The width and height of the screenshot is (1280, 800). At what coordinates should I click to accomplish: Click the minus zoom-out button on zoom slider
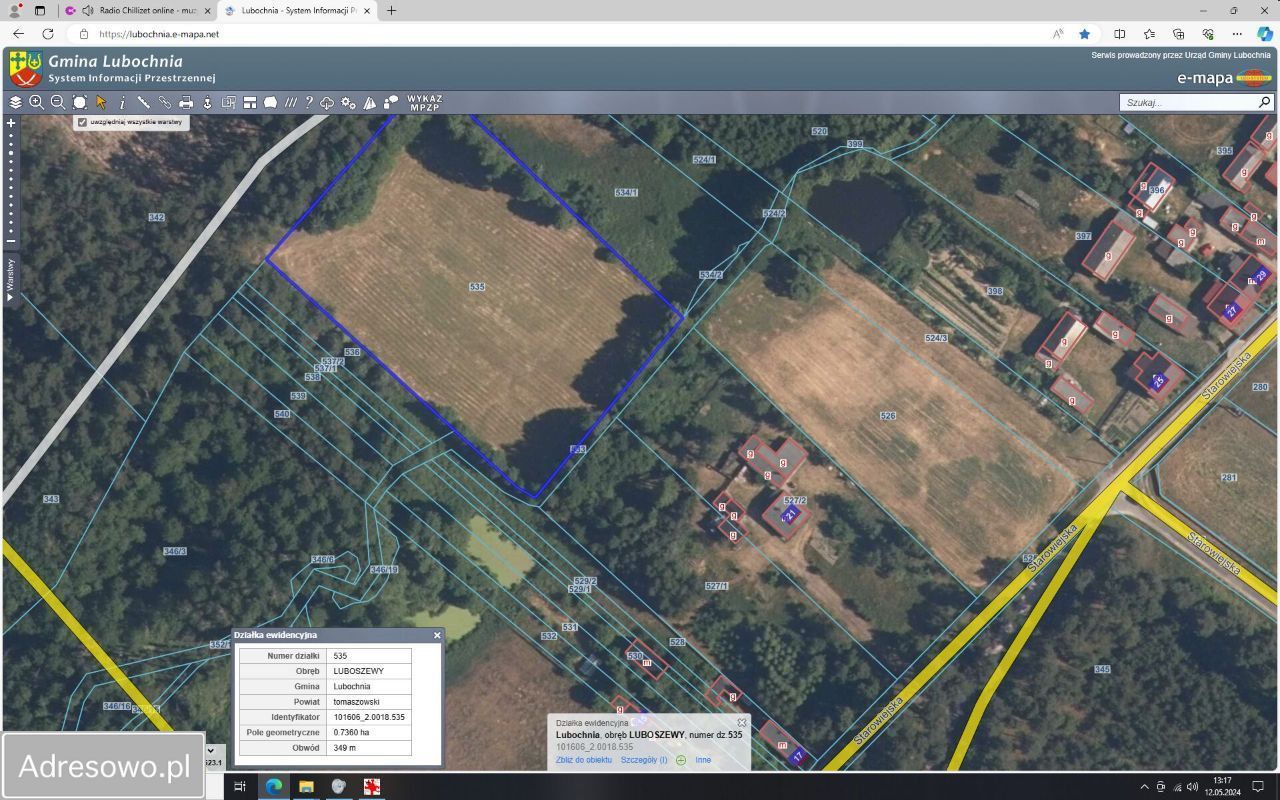[x=11, y=241]
